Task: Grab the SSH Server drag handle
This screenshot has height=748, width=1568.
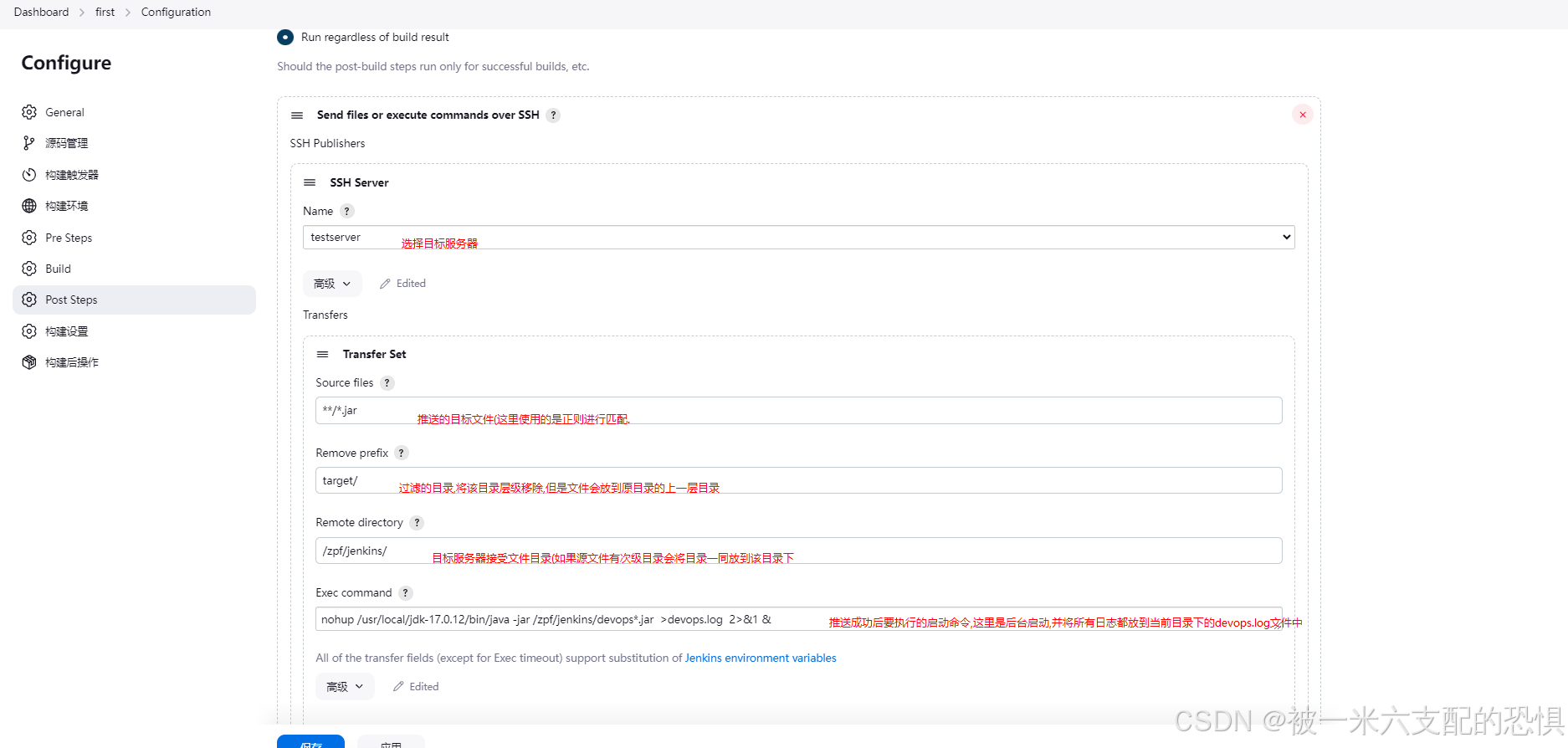Action: tap(310, 182)
